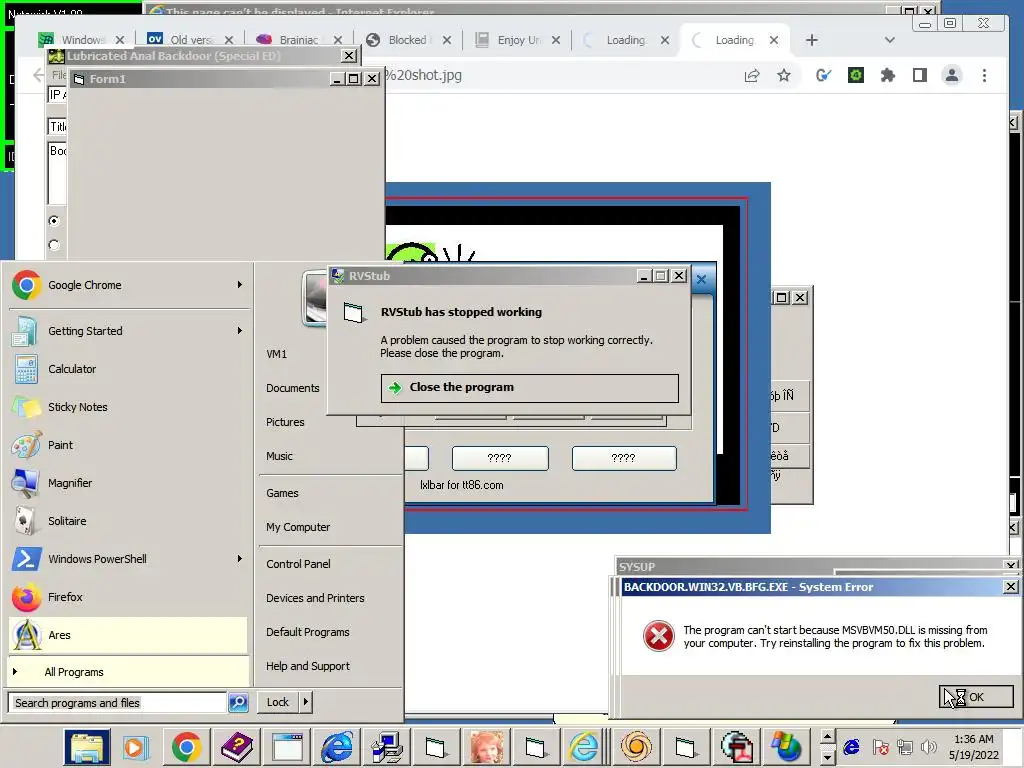The height and width of the screenshot is (768, 1024).
Task: Bookmark this page with star icon
Action: [784, 76]
